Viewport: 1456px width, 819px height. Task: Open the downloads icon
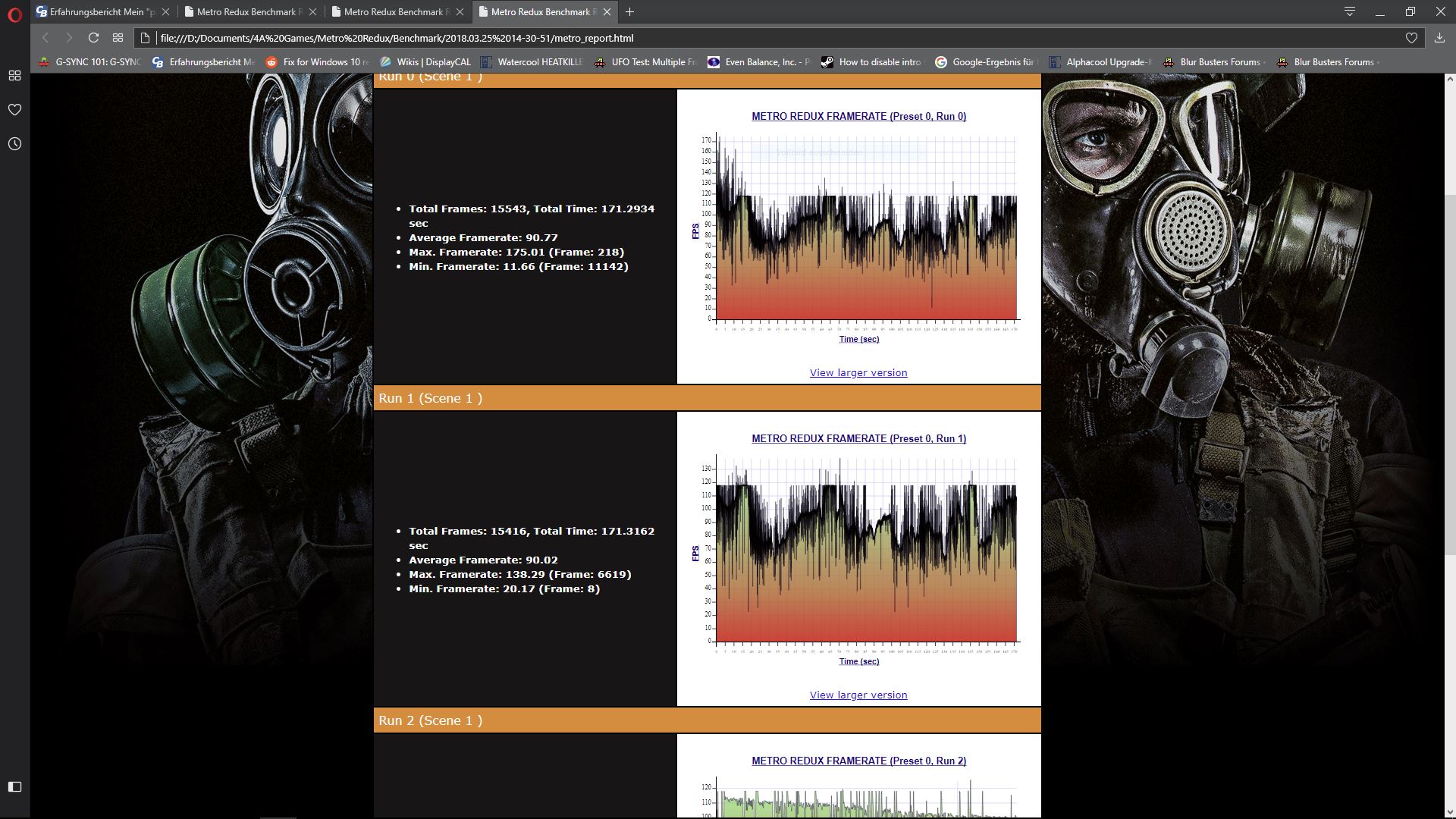point(1439,38)
